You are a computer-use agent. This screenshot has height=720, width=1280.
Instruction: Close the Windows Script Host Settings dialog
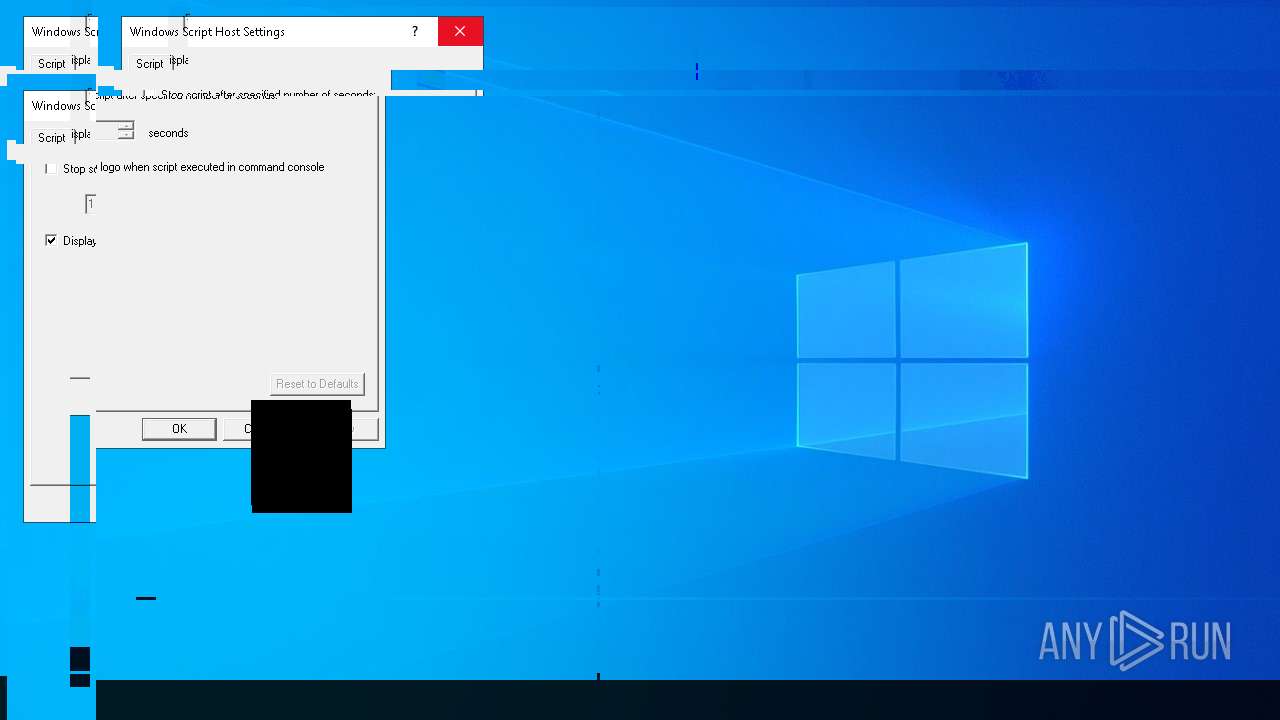460,32
